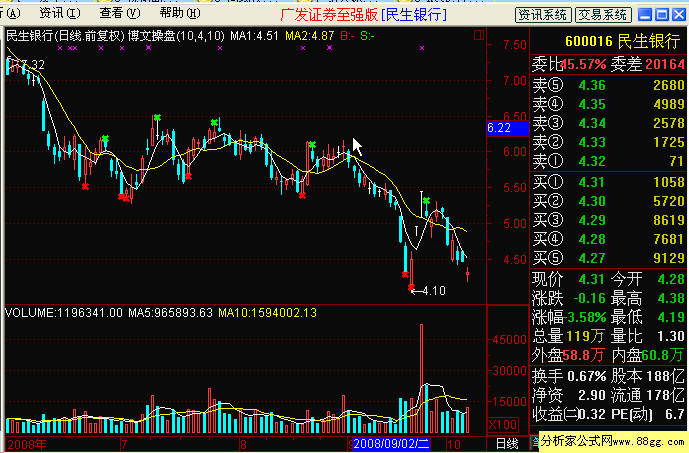The width and height of the screenshot is (689, 453).
Task: Click the 4.10 low price annotation
Action: [x=434, y=290]
